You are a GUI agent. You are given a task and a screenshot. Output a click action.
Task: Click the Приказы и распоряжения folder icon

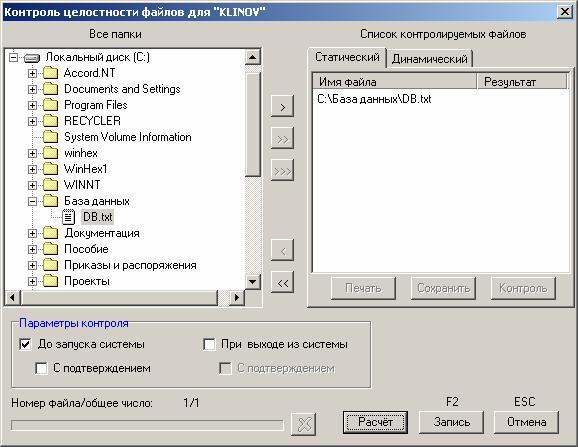pos(51,265)
